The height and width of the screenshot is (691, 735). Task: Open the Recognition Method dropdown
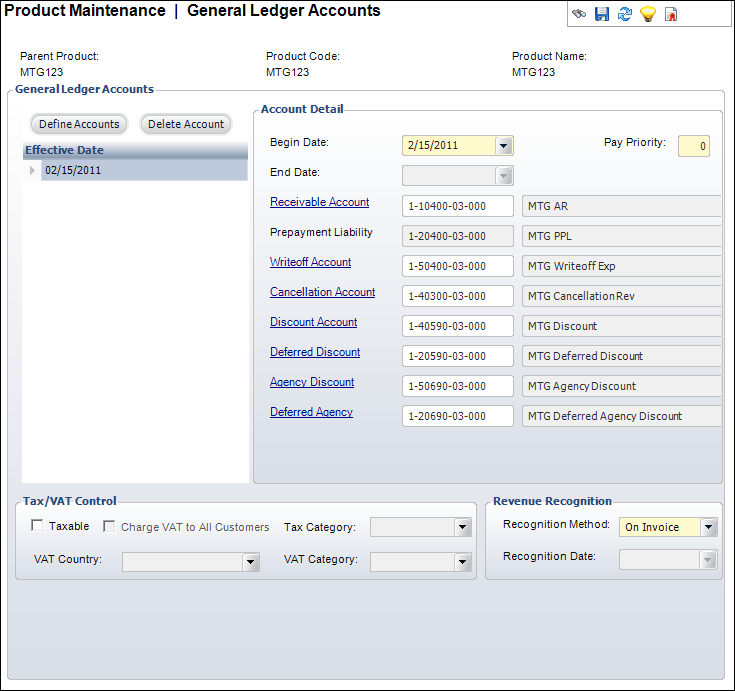[x=708, y=527]
